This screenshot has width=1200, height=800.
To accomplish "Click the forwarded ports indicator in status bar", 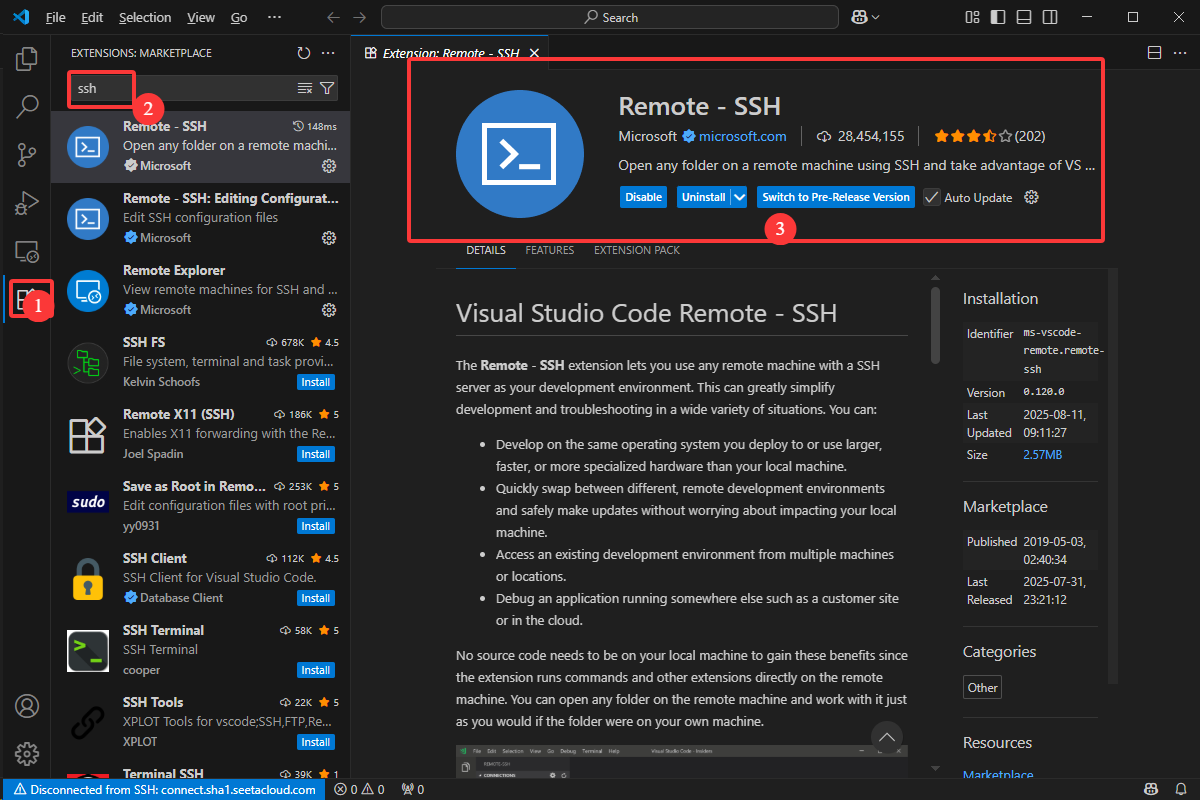I will (411, 789).
